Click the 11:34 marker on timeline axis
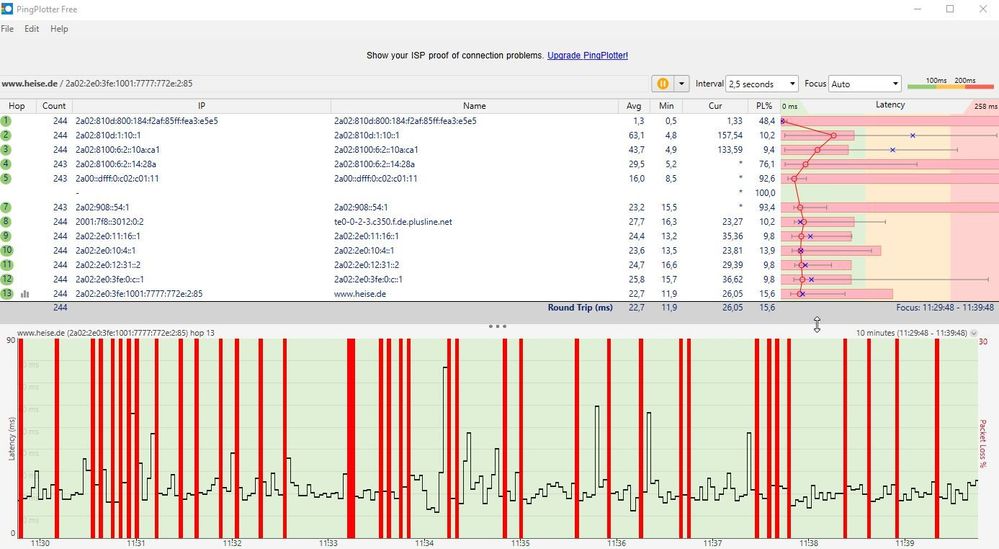The image size is (999, 549). point(424,543)
